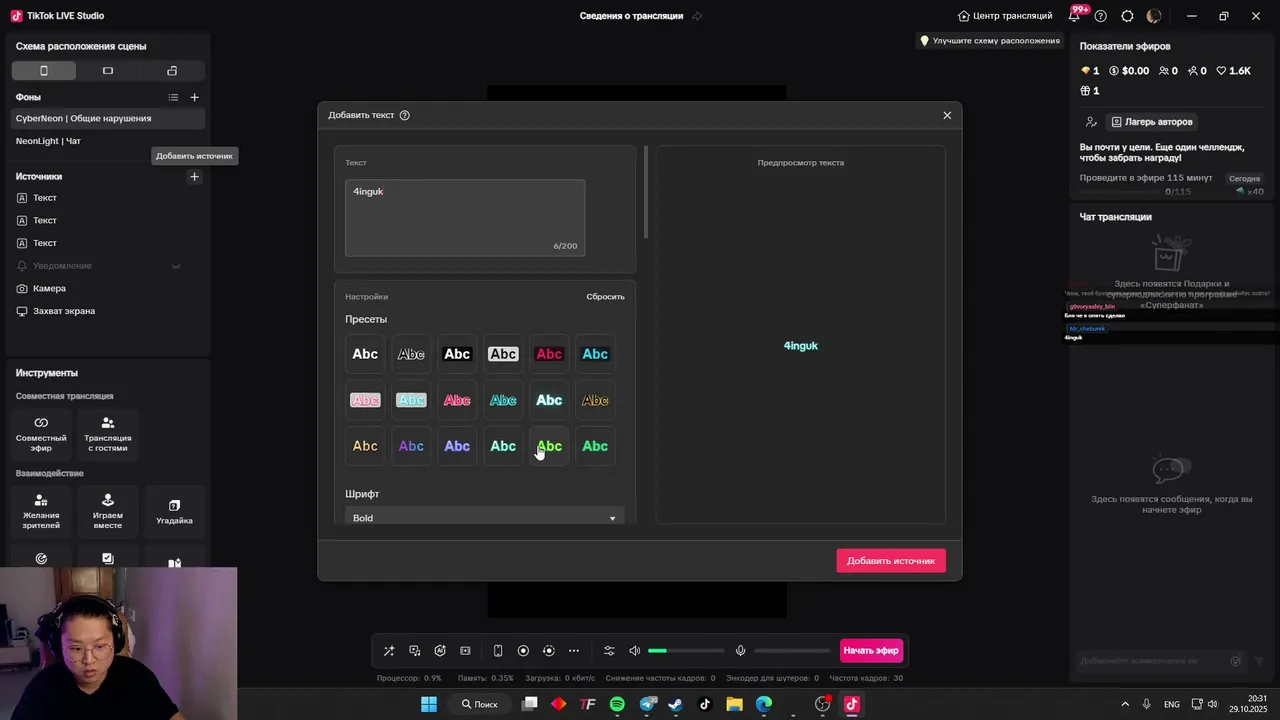Open Центр трансляций
The width and height of the screenshot is (1280, 720).
pyautogui.click(x=1005, y=16)
